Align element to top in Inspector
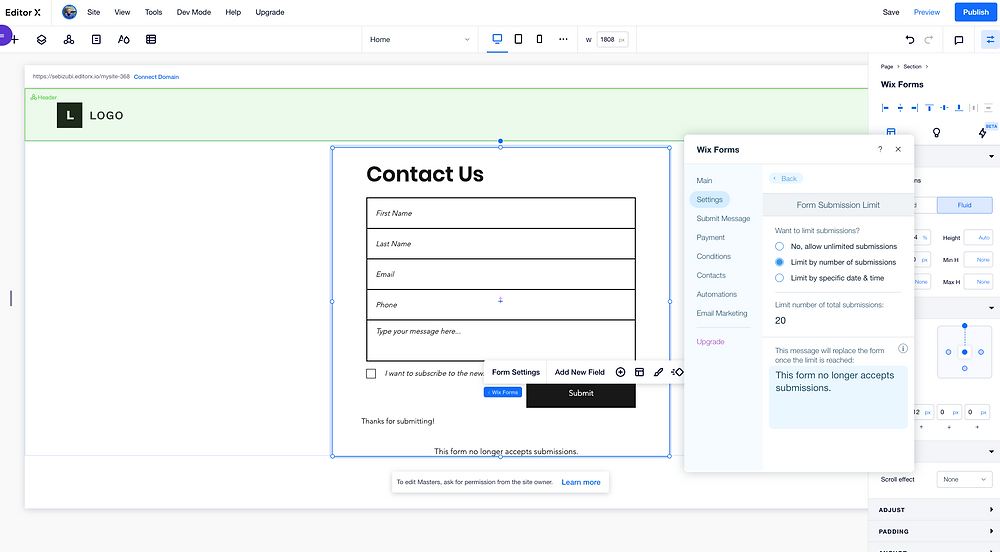Viewport: 1000px width, 552px height. [929, 108]
